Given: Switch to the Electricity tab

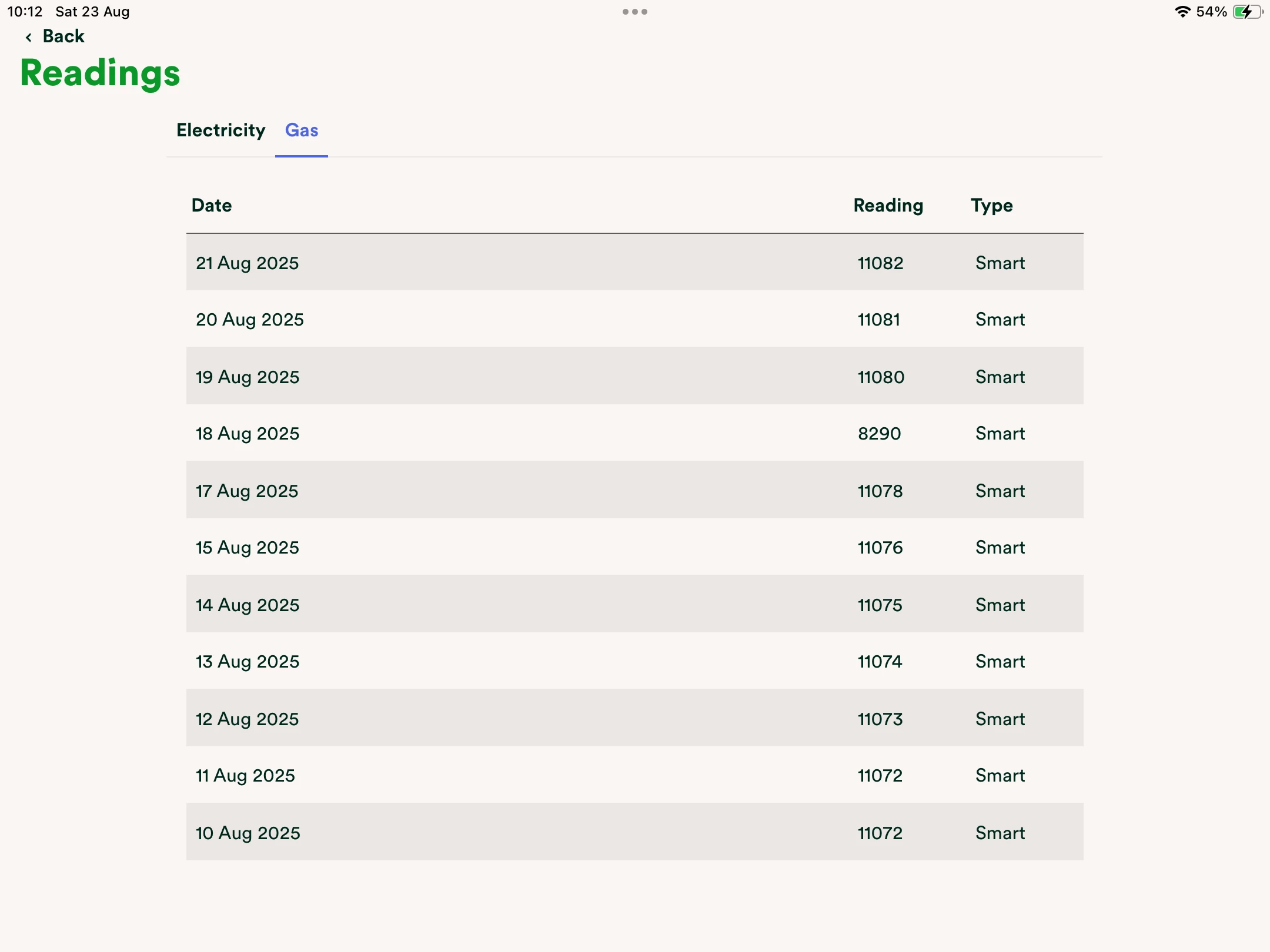Looking at the screenshot, I should pyautogui.click(x=220, y=130).
